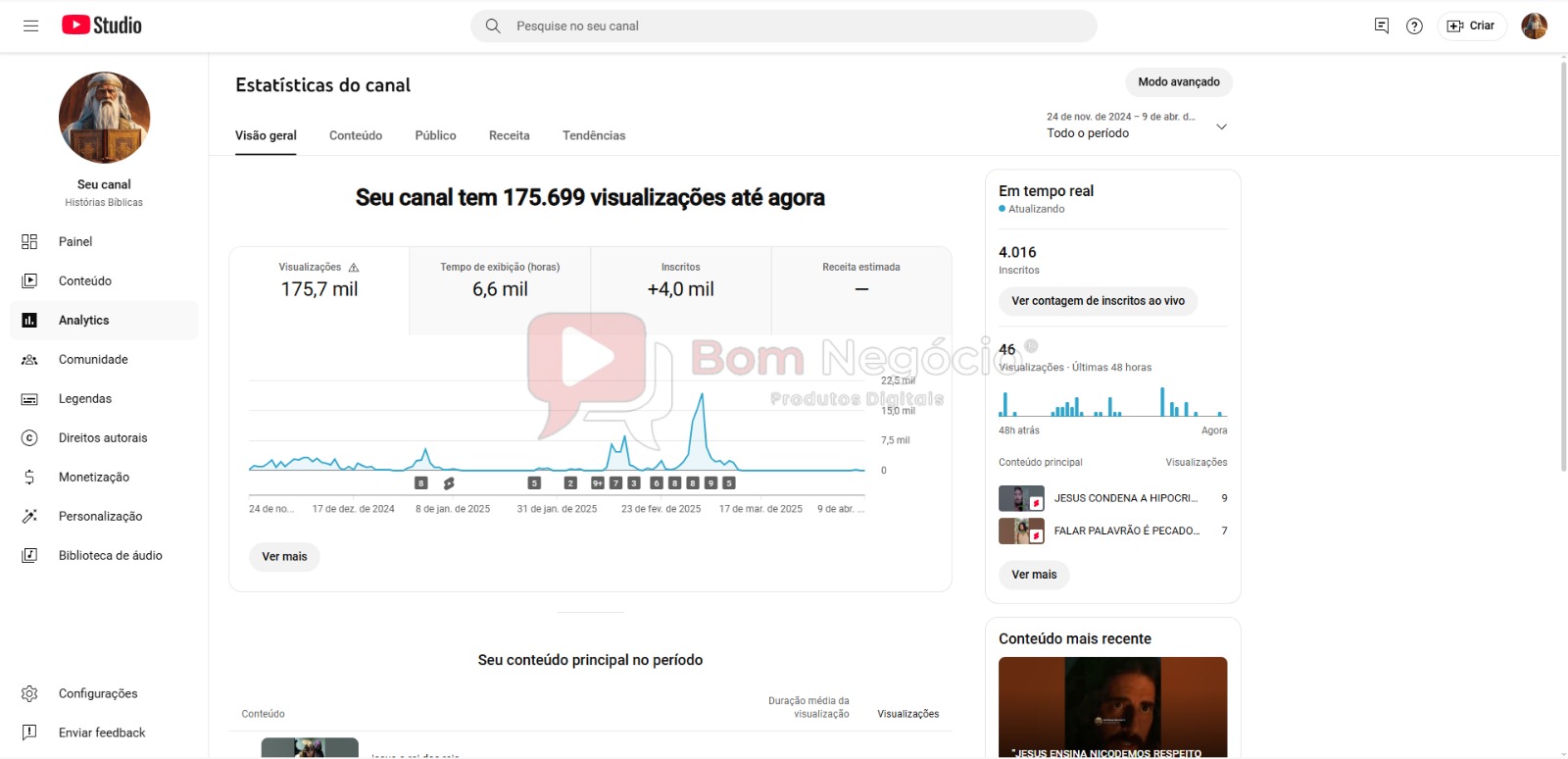Open Direitos autorais in the sidebar
The height and width of the screenshot is (759, 1568).
click(104, 437)
